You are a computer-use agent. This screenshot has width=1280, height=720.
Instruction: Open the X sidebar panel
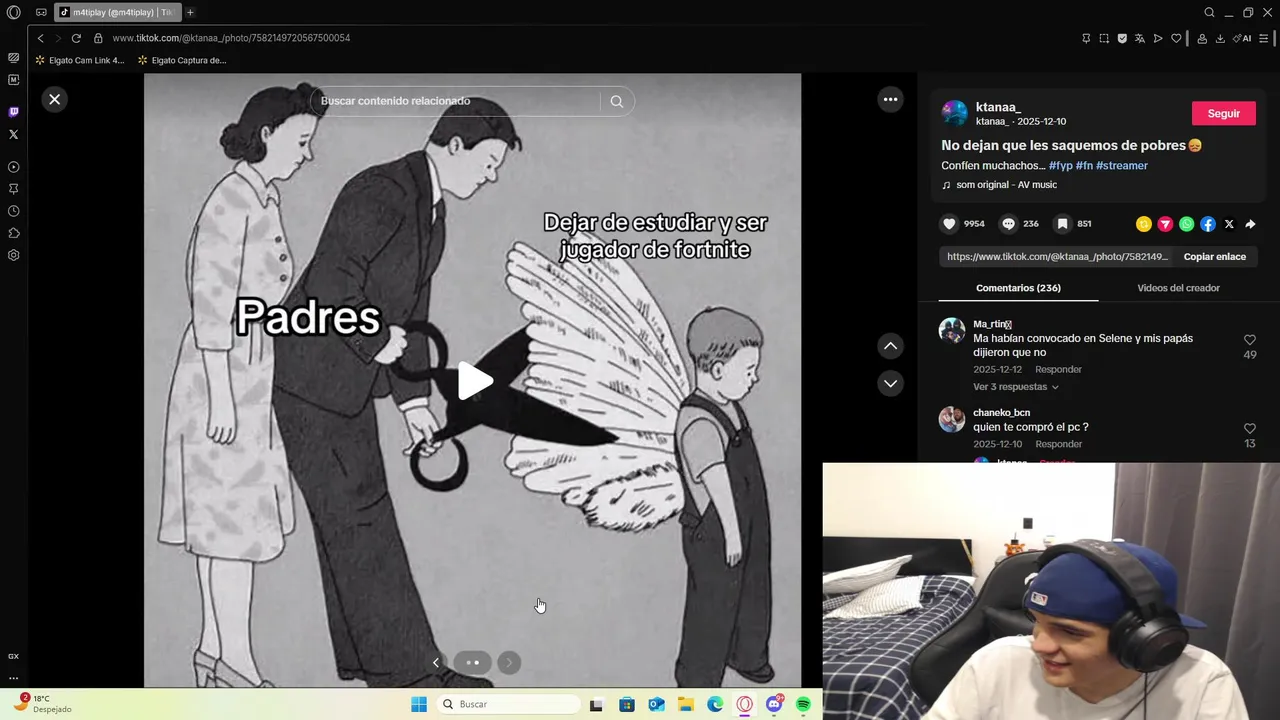14,134
